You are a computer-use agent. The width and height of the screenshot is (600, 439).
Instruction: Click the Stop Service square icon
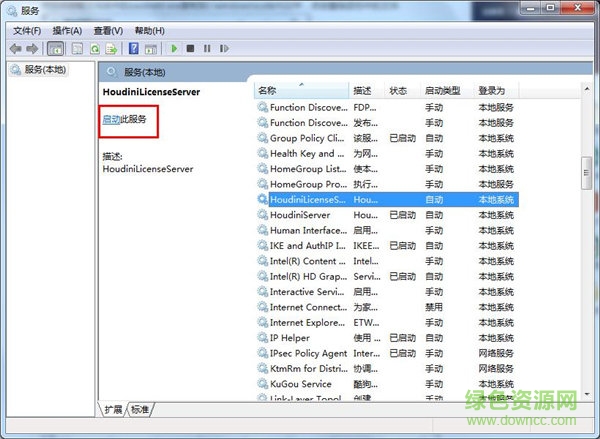[x=190, y=49]
